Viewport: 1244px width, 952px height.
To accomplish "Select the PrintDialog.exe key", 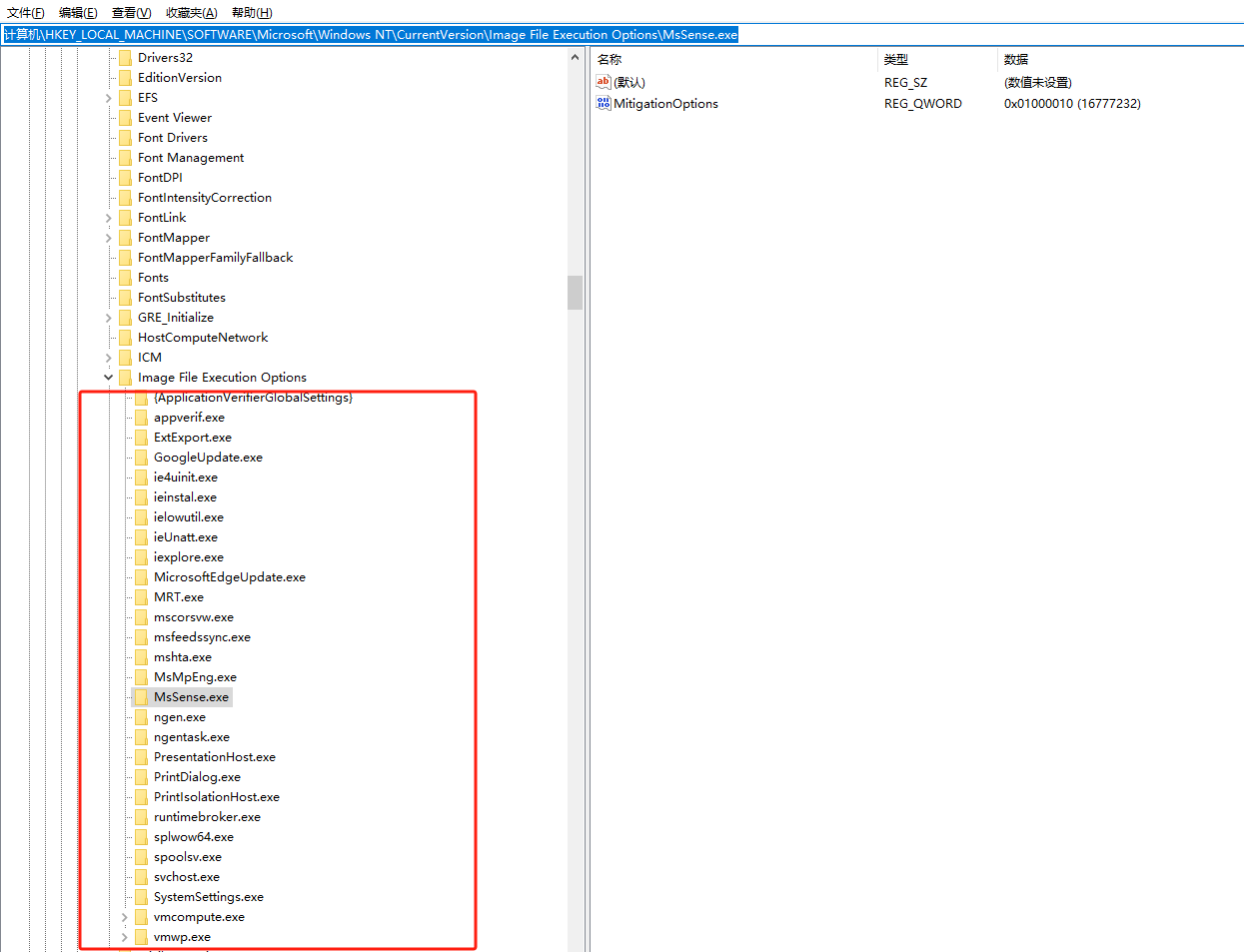I will (x=197, y=777).
